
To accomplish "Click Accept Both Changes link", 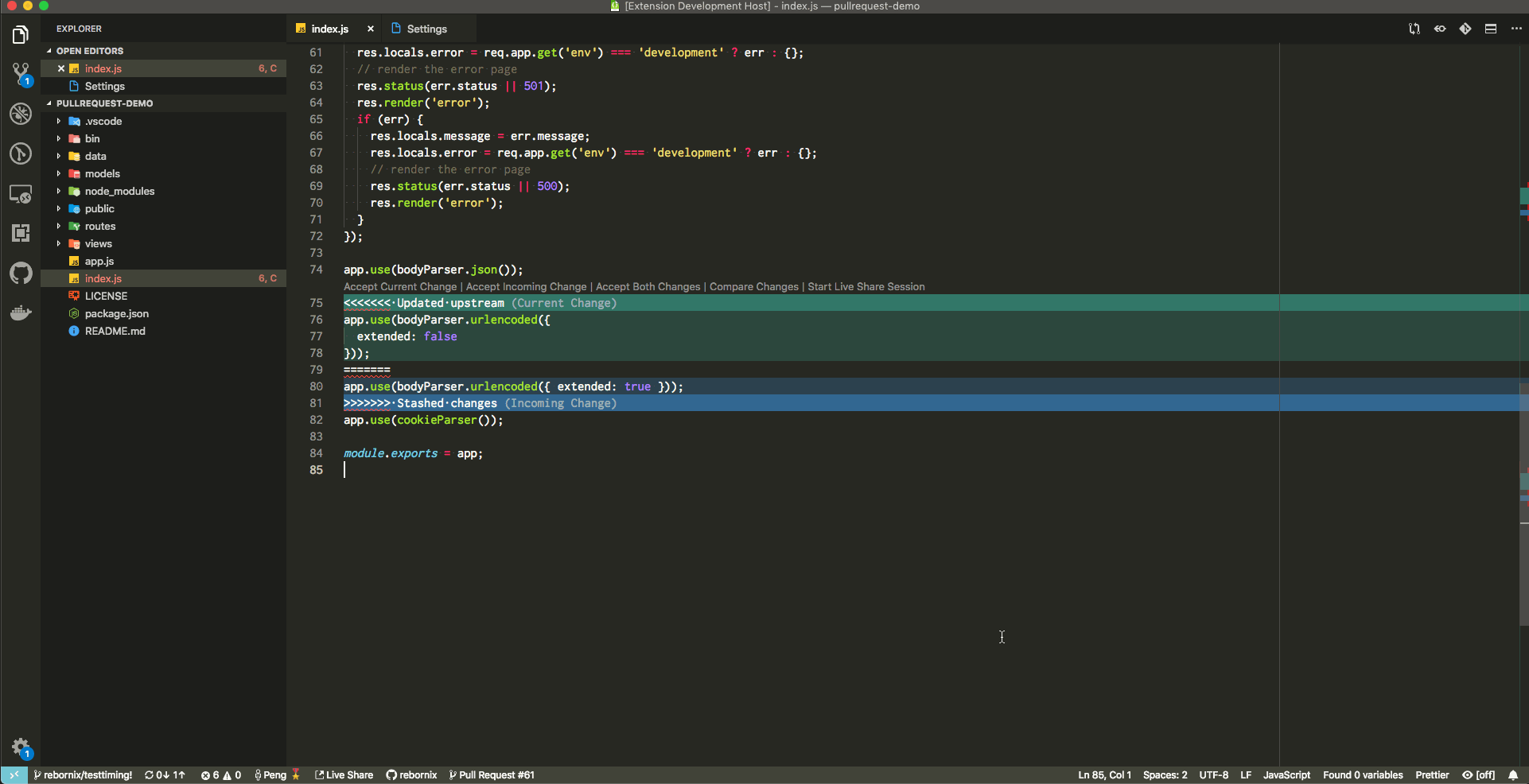I will pyautogui.click(x=648, y=286).
